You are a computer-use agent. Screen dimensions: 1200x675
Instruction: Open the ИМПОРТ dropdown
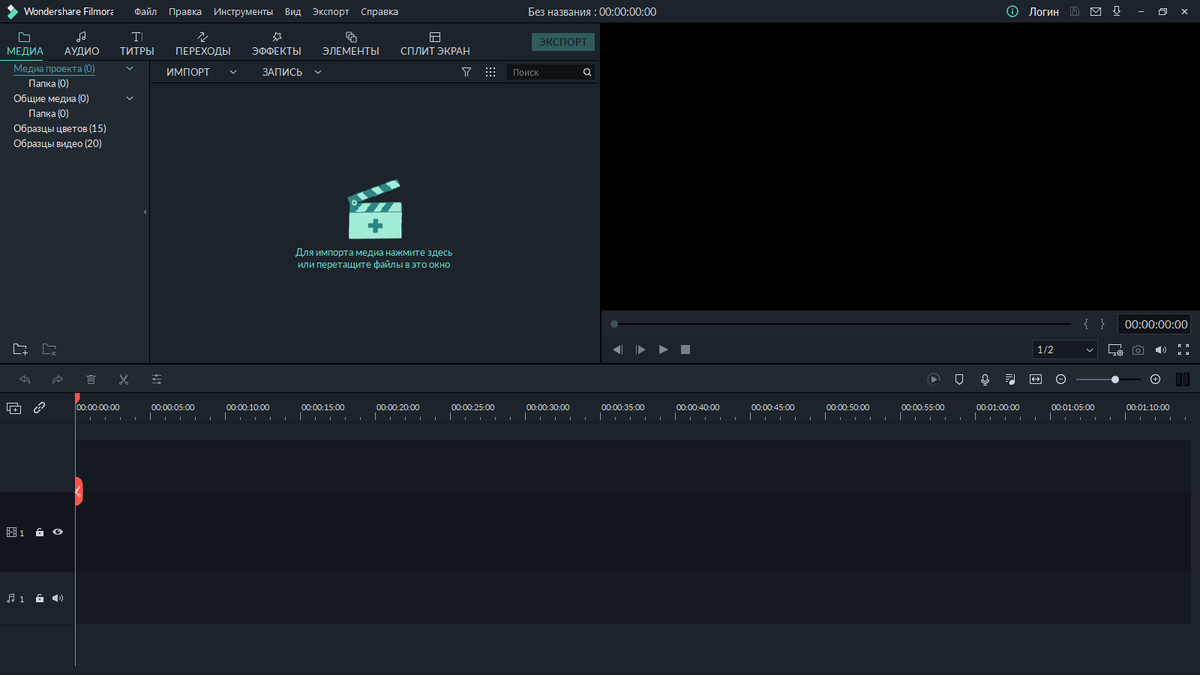point(201,72)
